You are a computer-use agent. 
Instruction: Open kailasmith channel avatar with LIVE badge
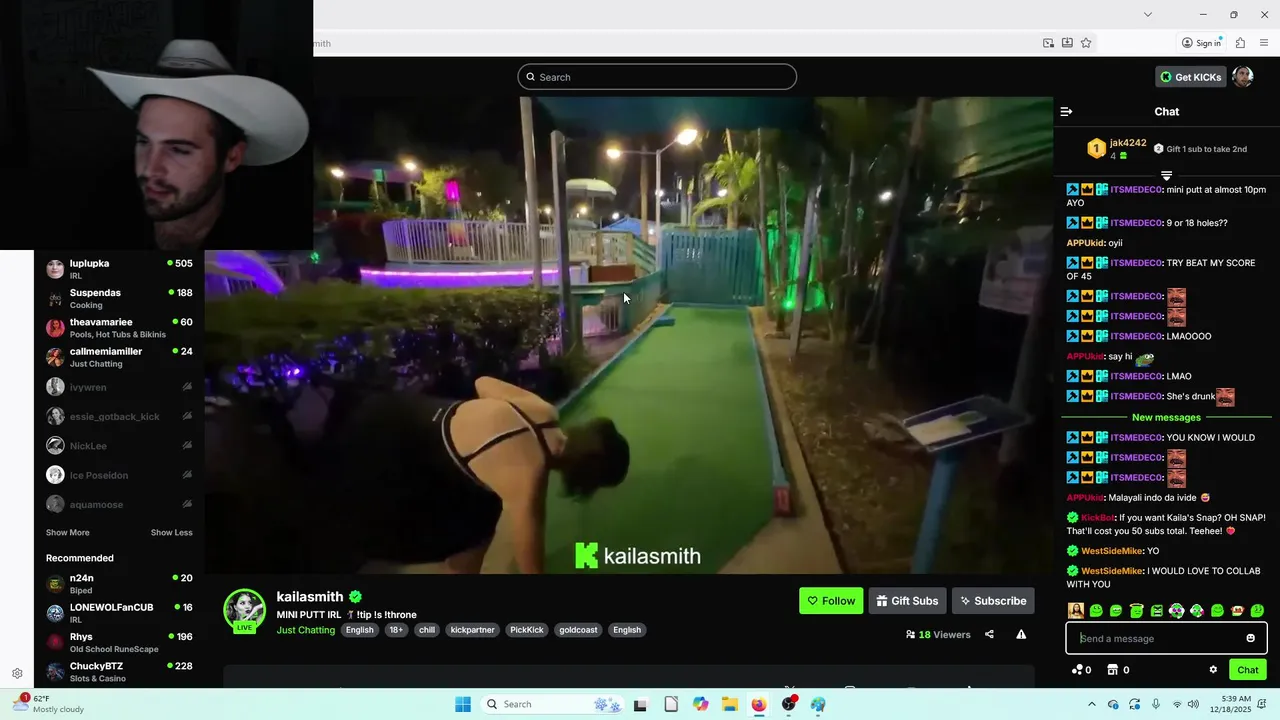(244, 611)
